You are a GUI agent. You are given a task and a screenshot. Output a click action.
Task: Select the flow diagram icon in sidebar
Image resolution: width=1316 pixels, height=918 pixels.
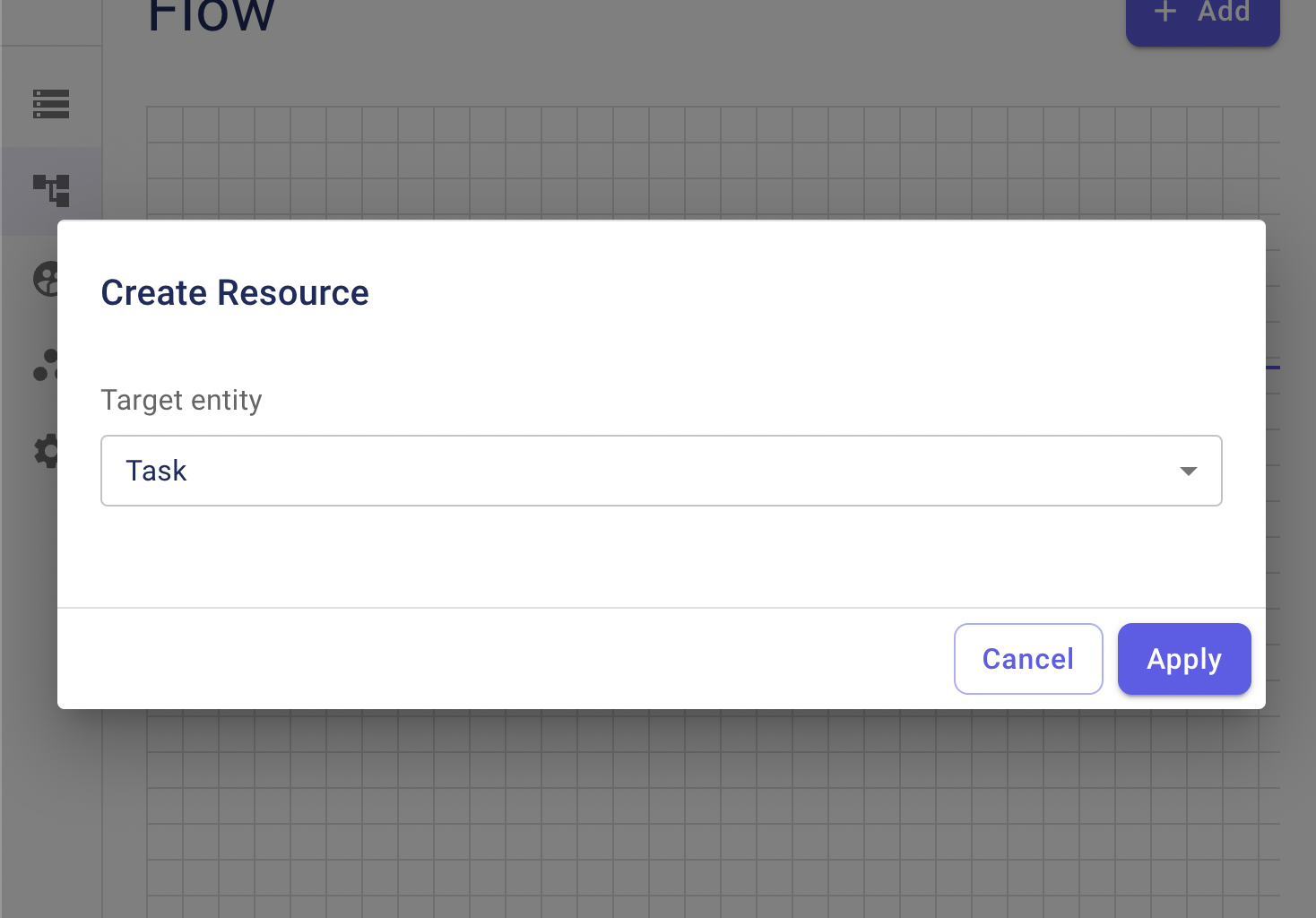[51, 190]
